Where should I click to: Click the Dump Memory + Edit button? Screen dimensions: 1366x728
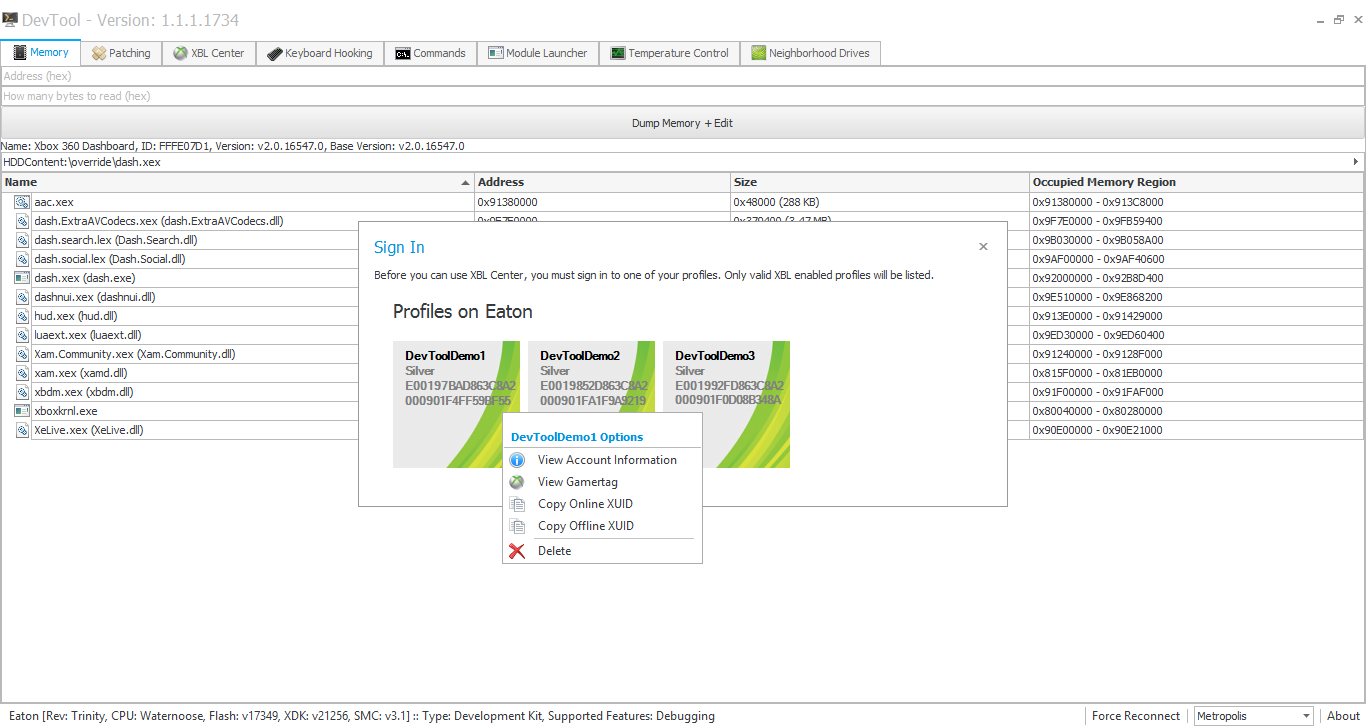coord(683,123)
